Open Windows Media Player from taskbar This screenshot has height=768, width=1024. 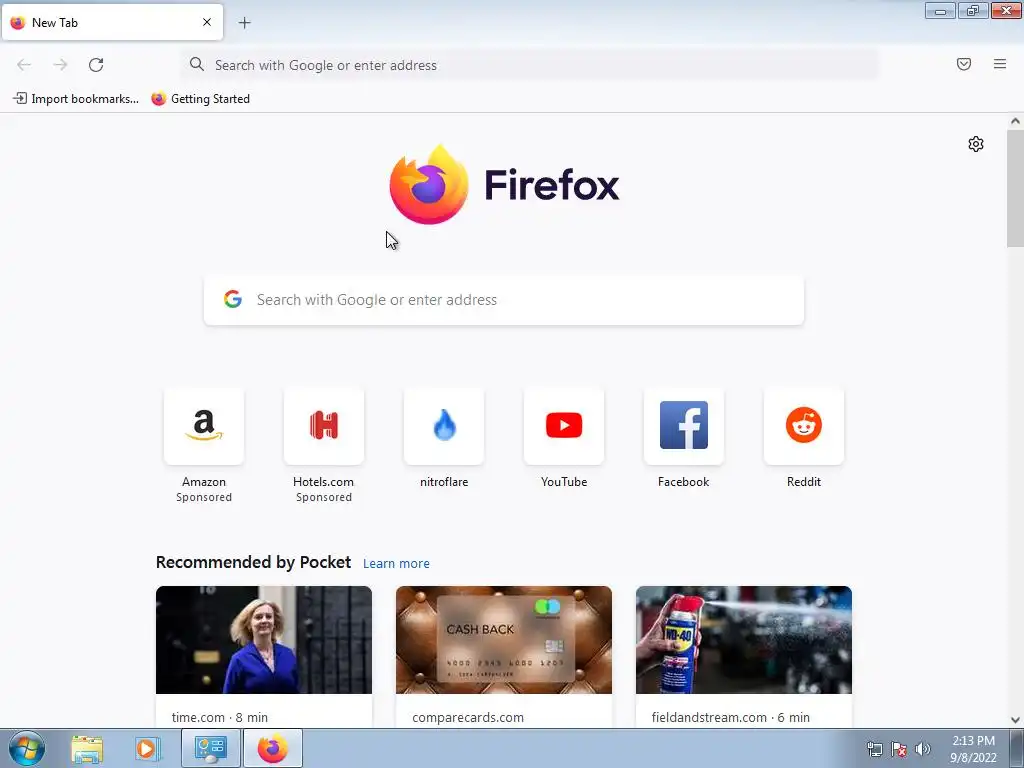tap(148, 748)
